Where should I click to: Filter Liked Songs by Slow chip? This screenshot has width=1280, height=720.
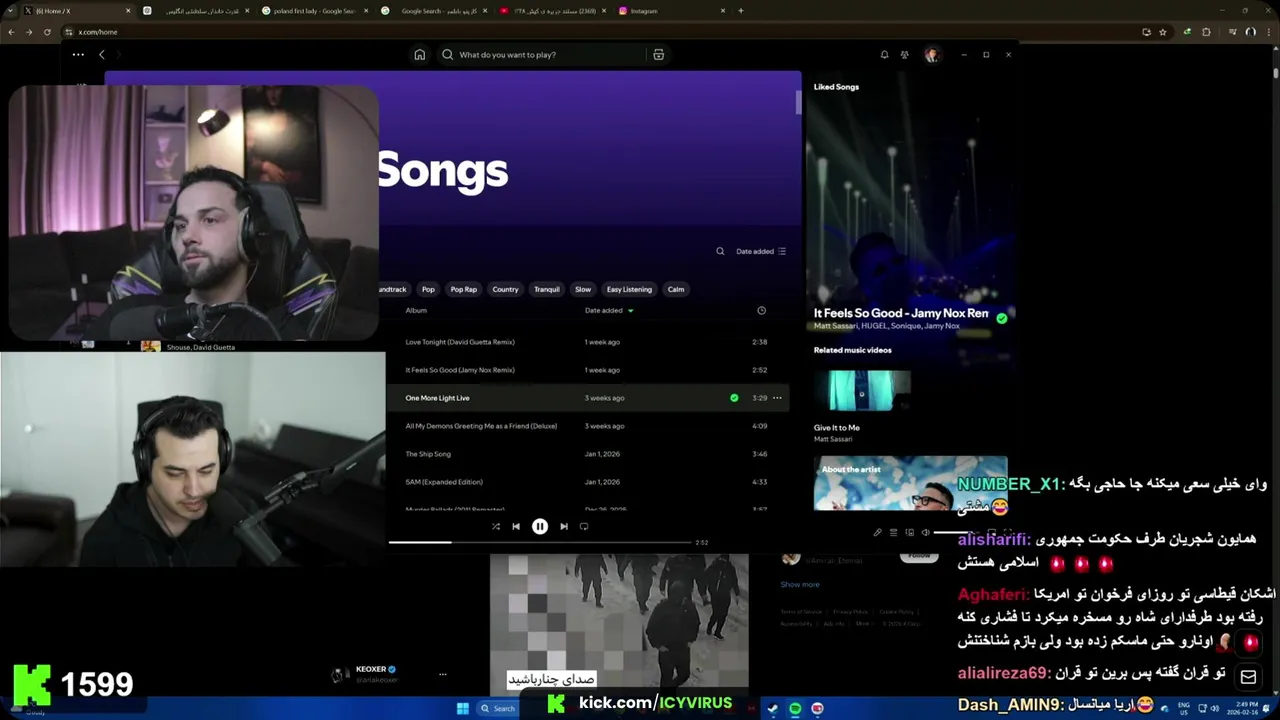tap(583, 289)
